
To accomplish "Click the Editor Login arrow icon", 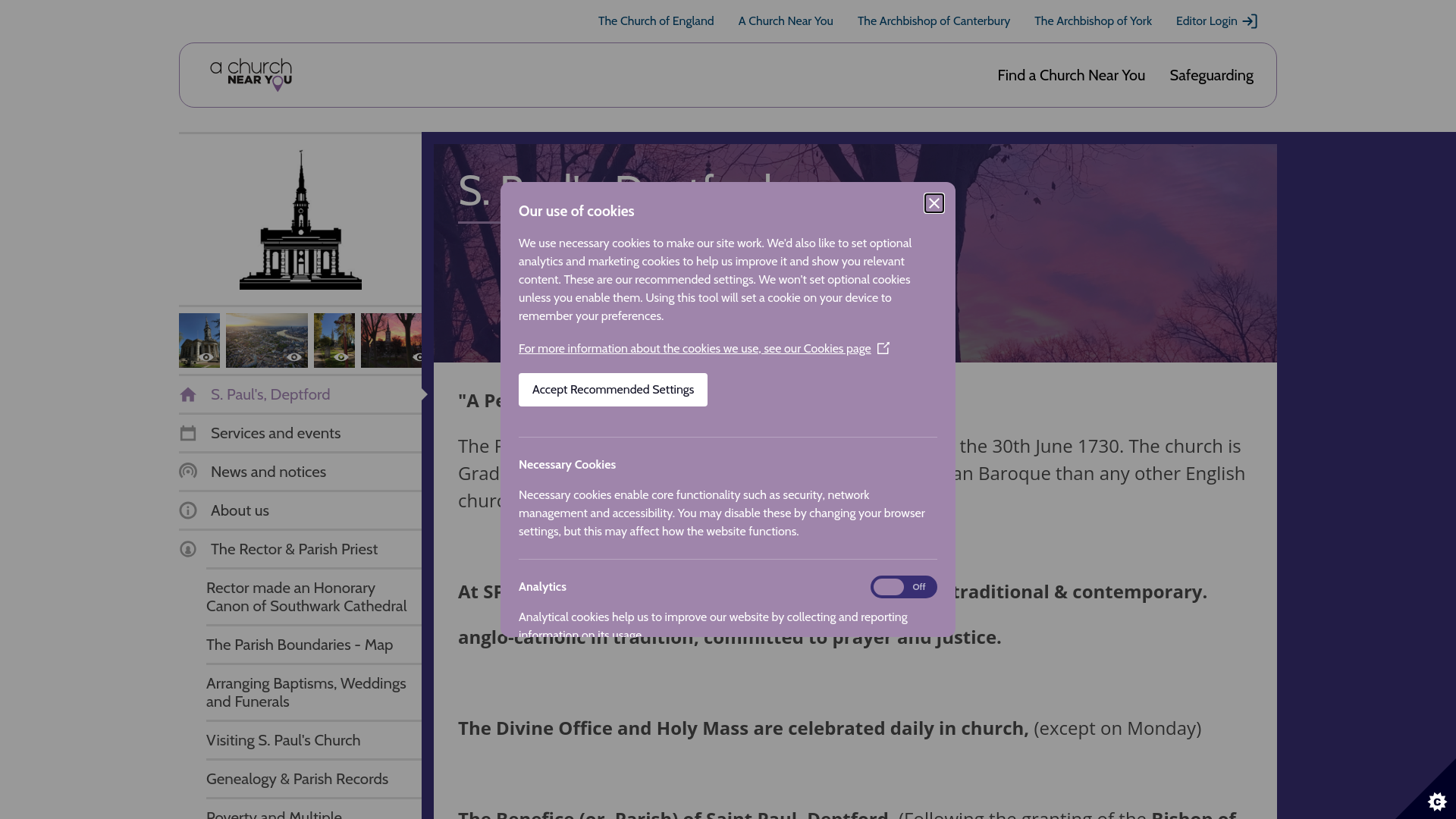I will pos(1250,21).
